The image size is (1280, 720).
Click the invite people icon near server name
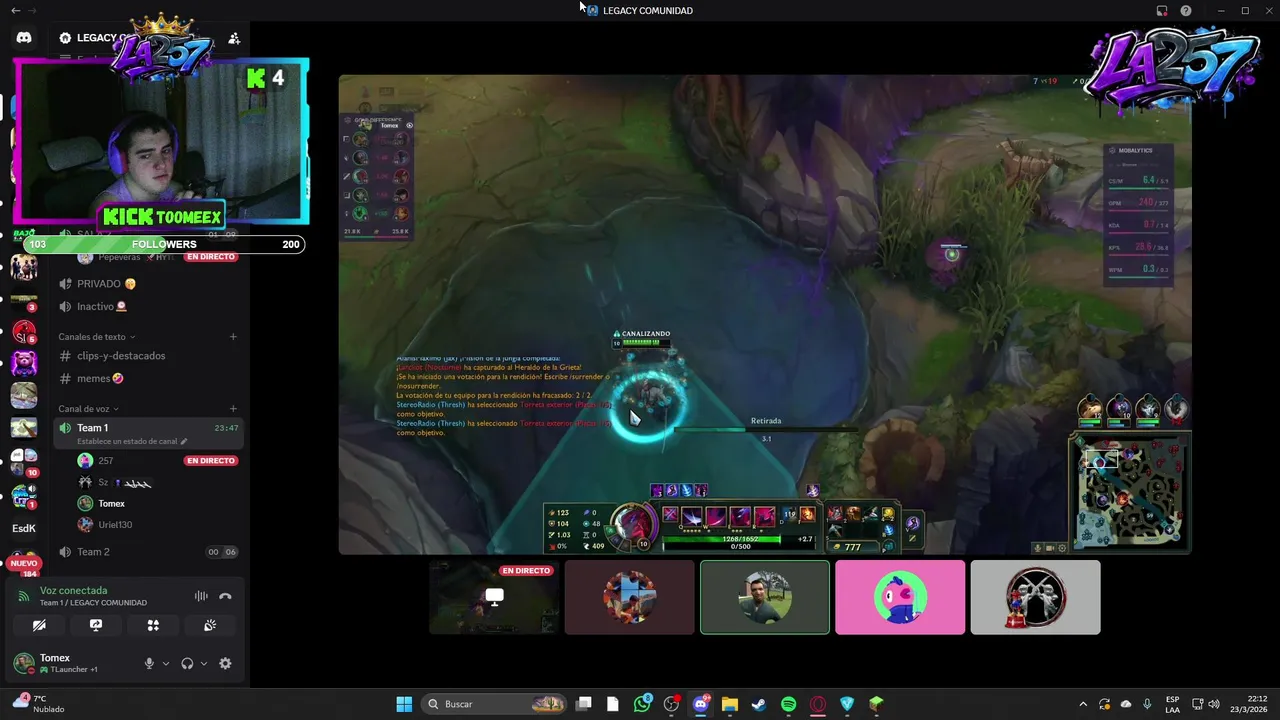(x=234, y=38)
